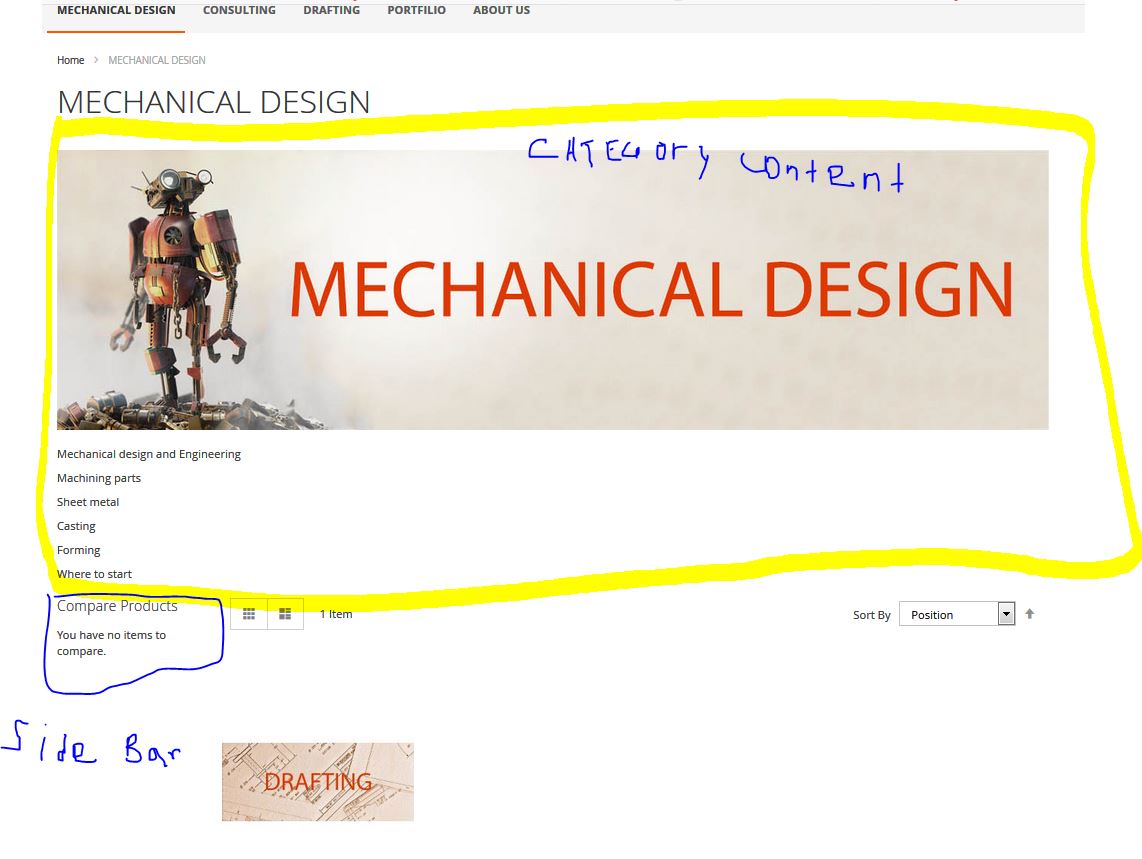
Task: Click the Where to start link
Action: pyautogui.click(x=94, y=574)
